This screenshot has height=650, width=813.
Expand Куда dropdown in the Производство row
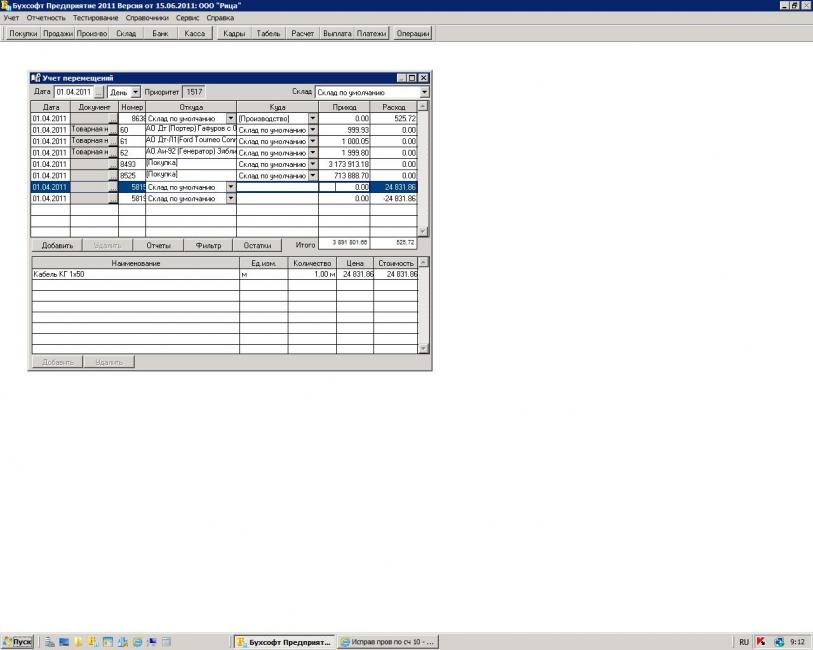[x=312, y=118]
